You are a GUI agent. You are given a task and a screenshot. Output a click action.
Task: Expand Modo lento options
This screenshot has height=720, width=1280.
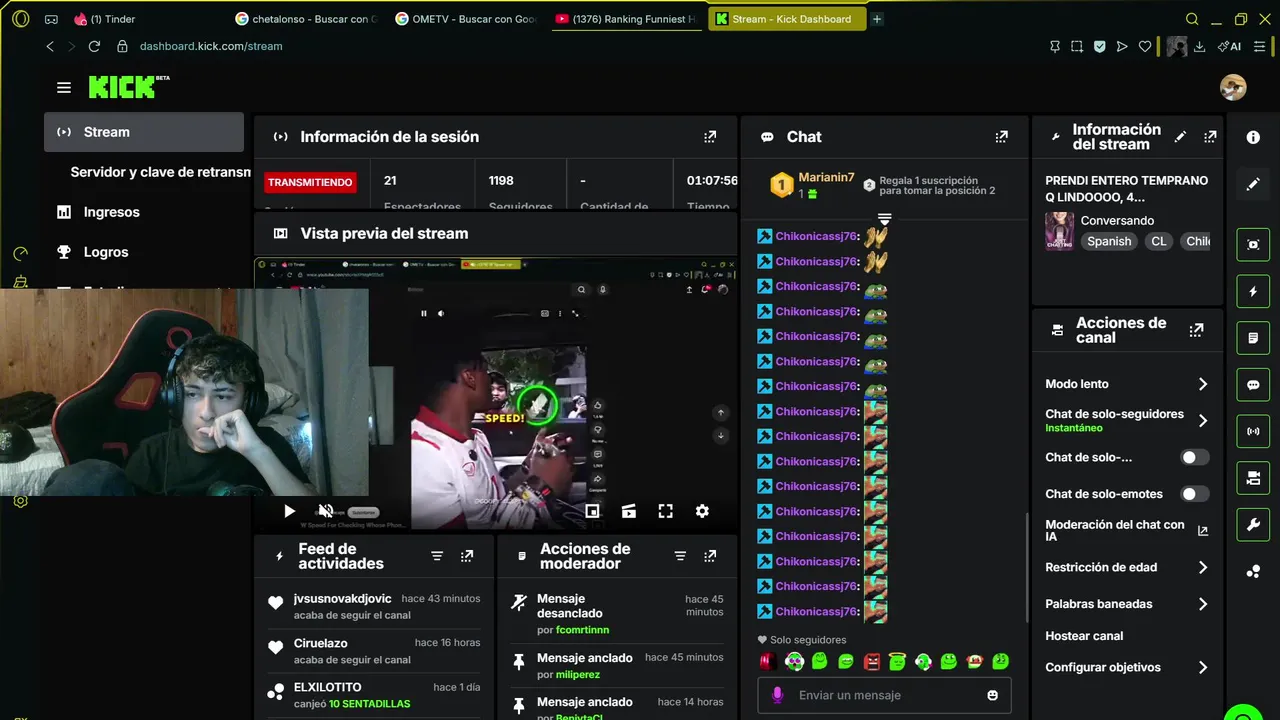1203,384
